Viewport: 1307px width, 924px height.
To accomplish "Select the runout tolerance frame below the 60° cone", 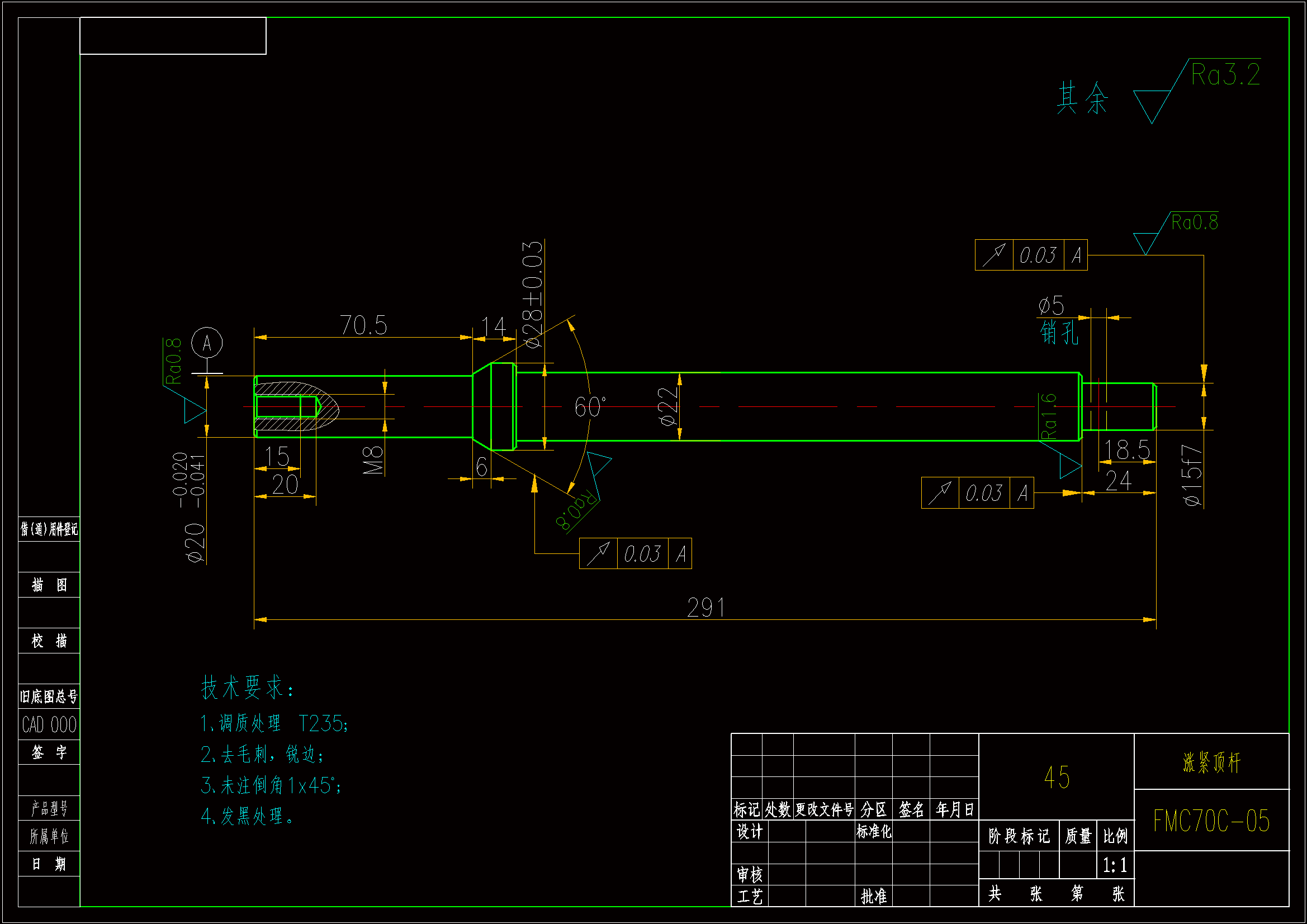I will pos(635,553).
